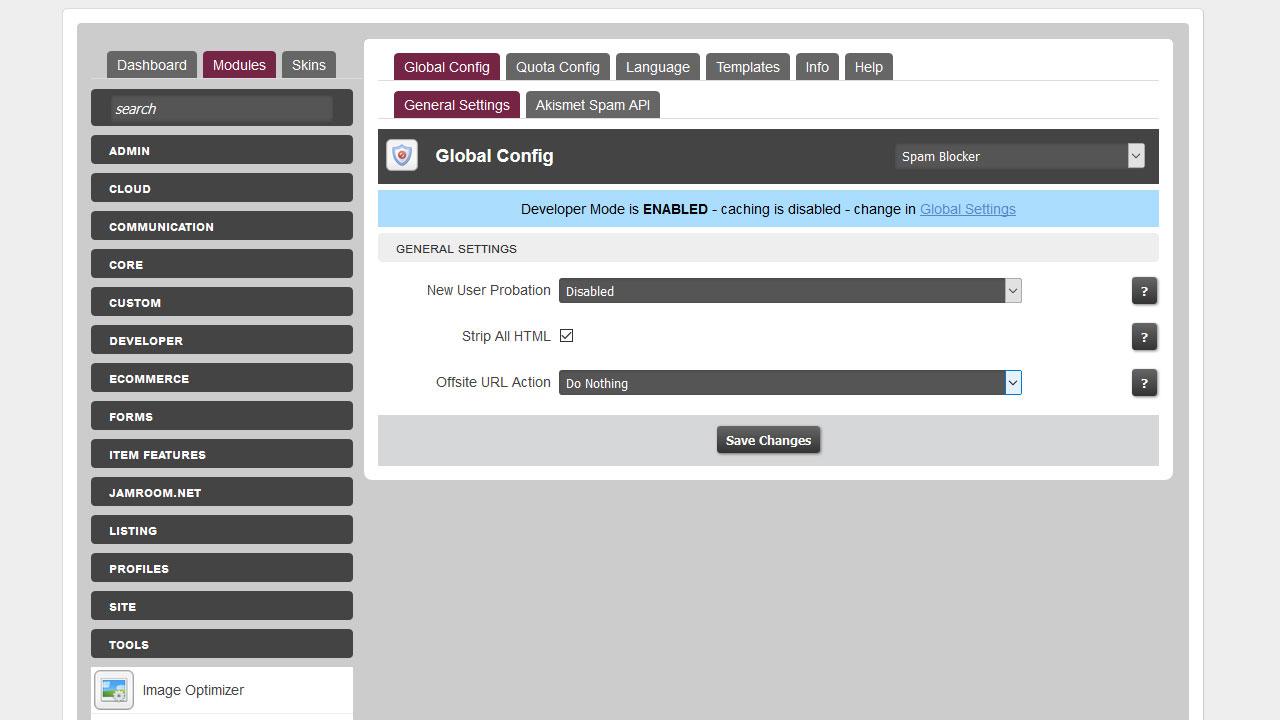The width and height of the screenshot is (1280, 720).
Task: Expand the ADMIN module category
Action: coord(222,150)
